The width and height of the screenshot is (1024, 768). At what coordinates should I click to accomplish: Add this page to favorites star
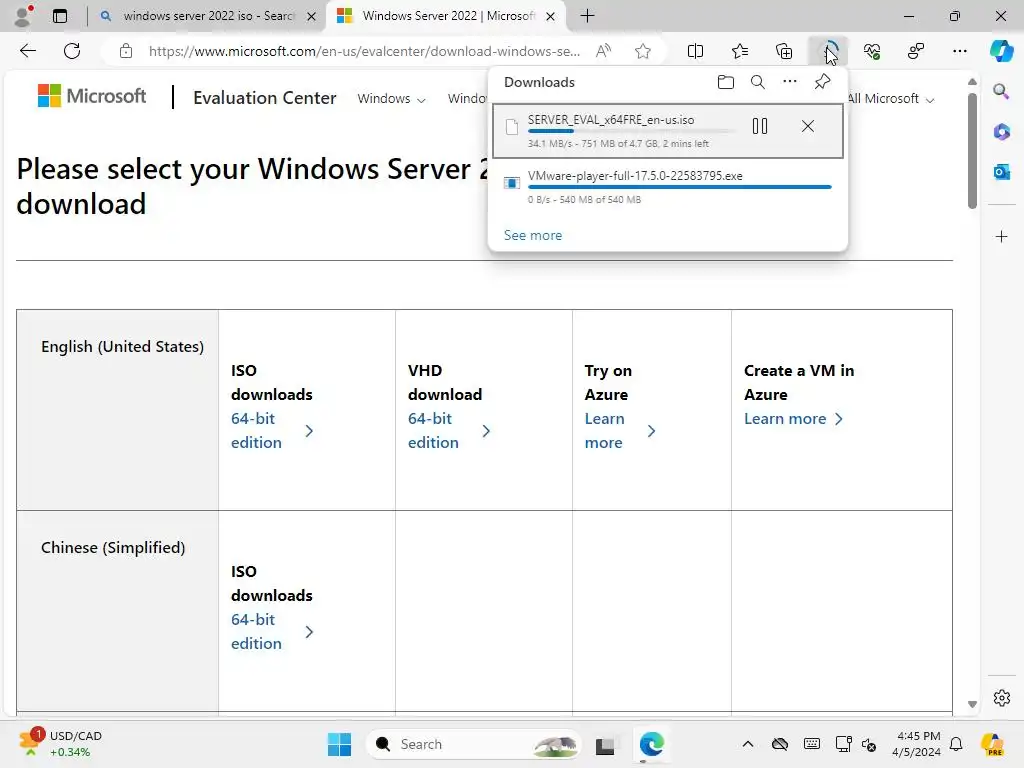tap(643, 51)
